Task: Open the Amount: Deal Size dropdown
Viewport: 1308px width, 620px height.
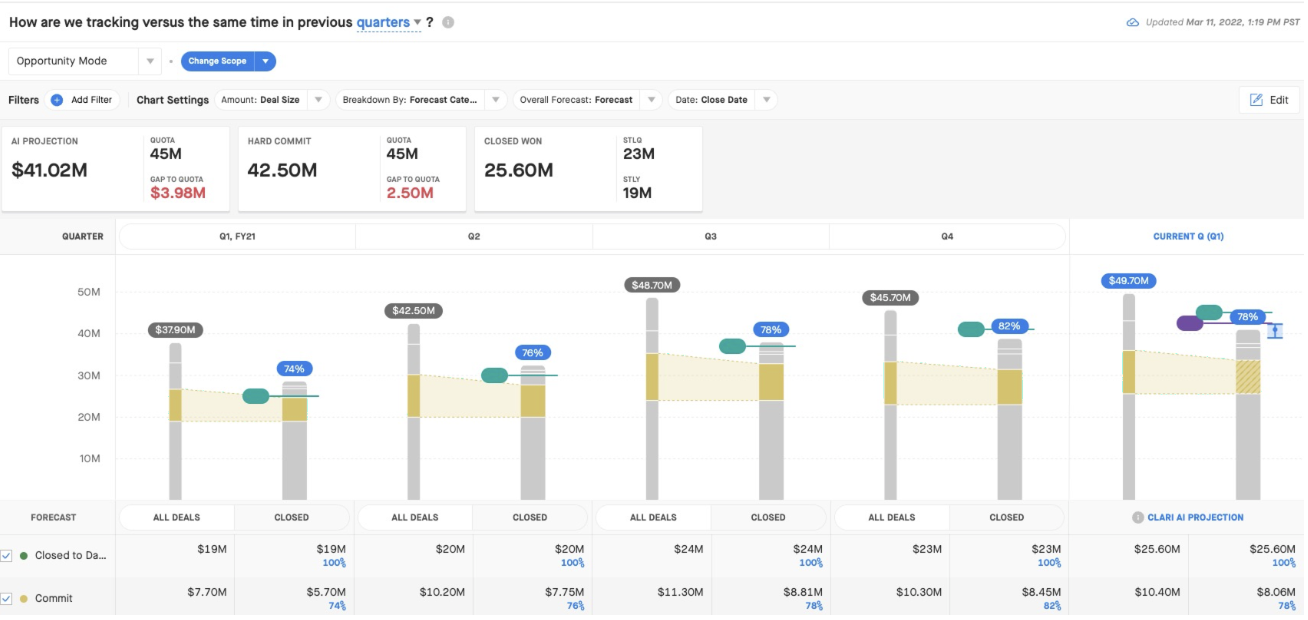Action: pyautogui.click(x=272, y=100)
